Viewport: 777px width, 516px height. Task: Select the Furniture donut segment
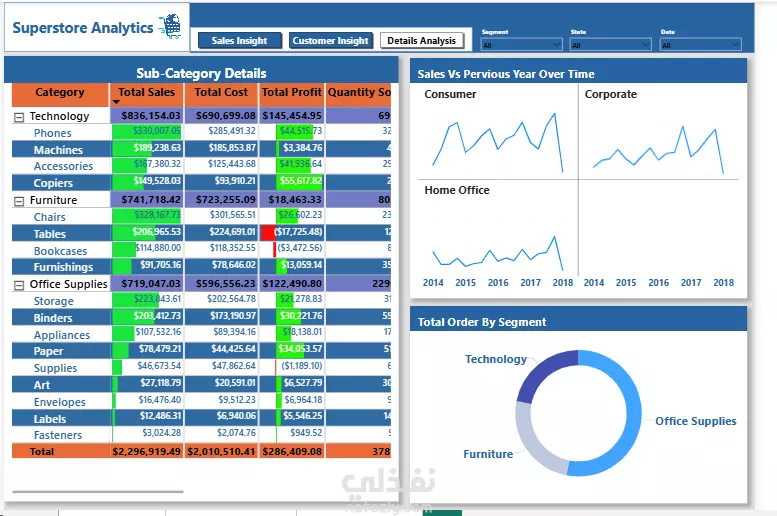[x=534, y=441]
